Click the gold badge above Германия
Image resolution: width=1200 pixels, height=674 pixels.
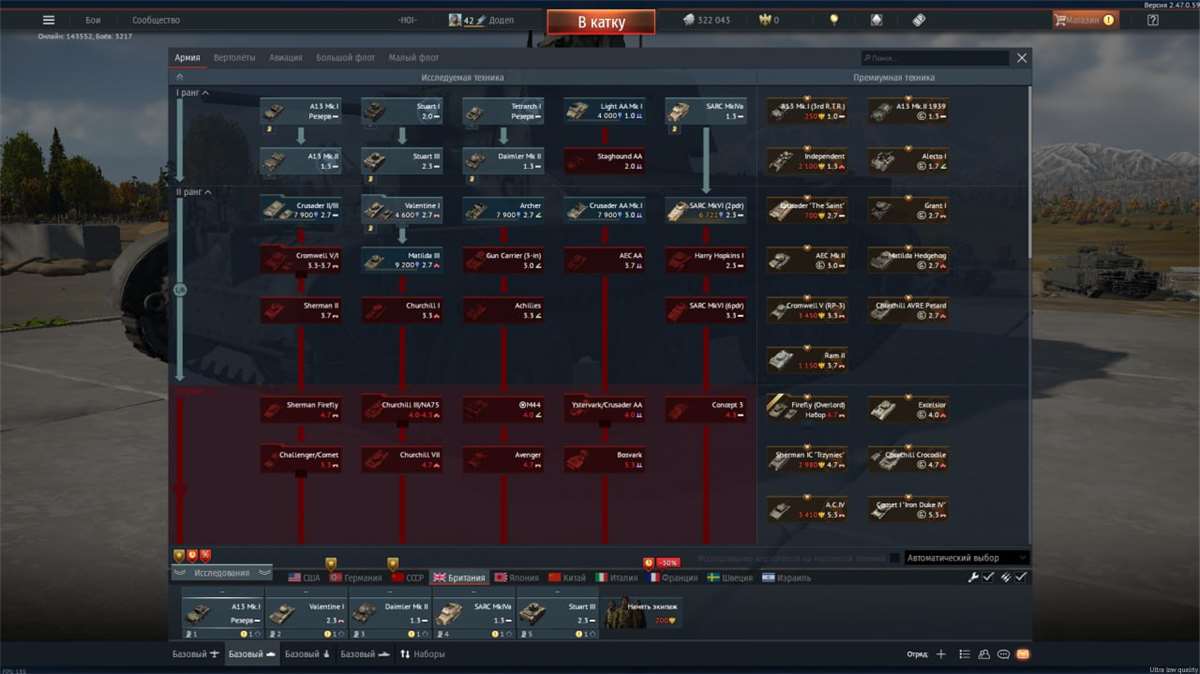tap(331, 564)
